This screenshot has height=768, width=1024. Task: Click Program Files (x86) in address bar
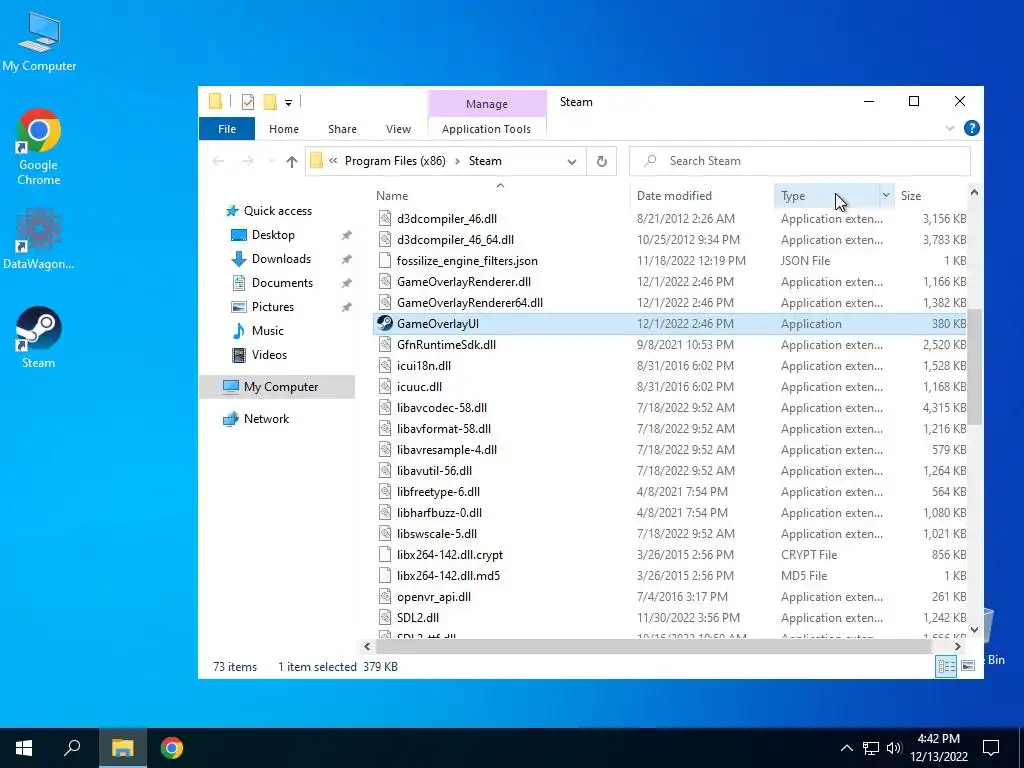395,161
